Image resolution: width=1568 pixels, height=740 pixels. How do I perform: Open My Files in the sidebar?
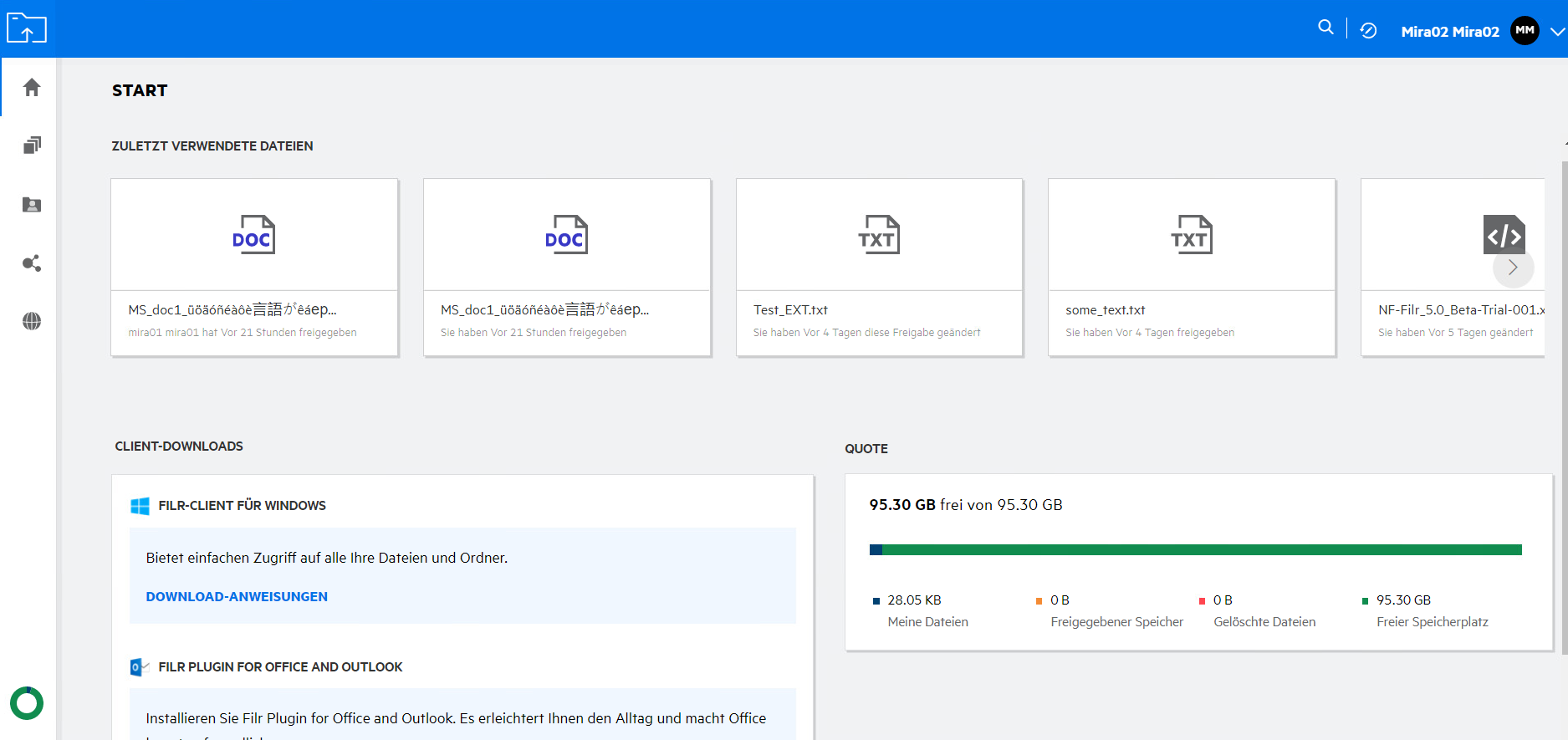(32, 145)
